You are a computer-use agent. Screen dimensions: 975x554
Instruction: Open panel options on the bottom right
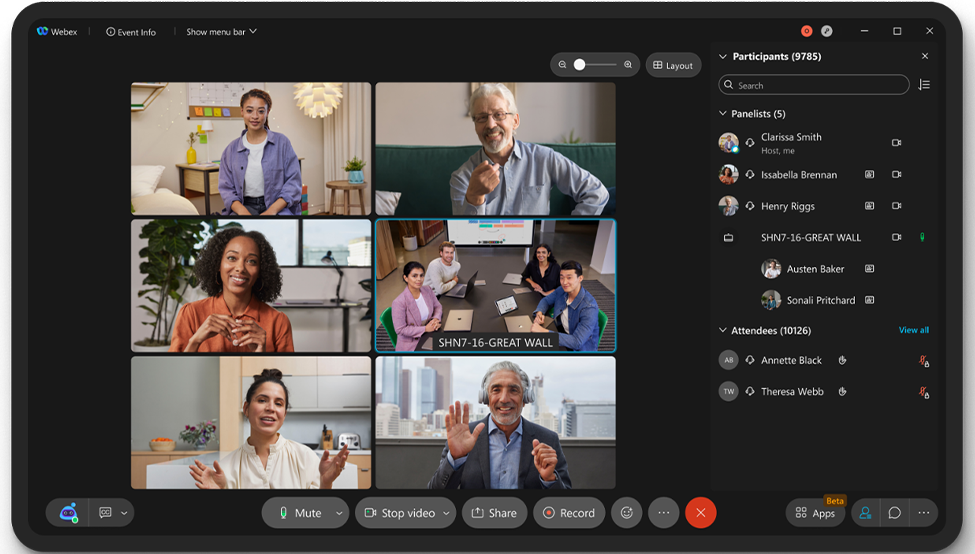click(x=923, y=513)
